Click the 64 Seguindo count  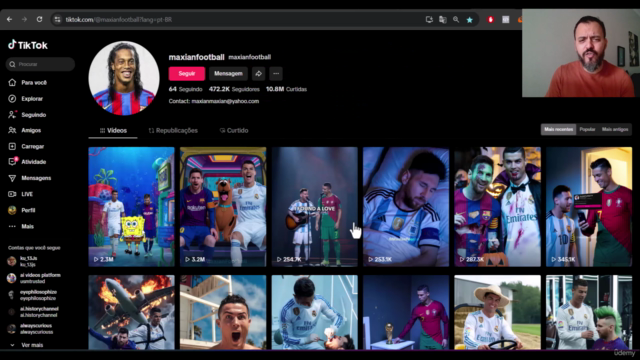coord(185,89)
